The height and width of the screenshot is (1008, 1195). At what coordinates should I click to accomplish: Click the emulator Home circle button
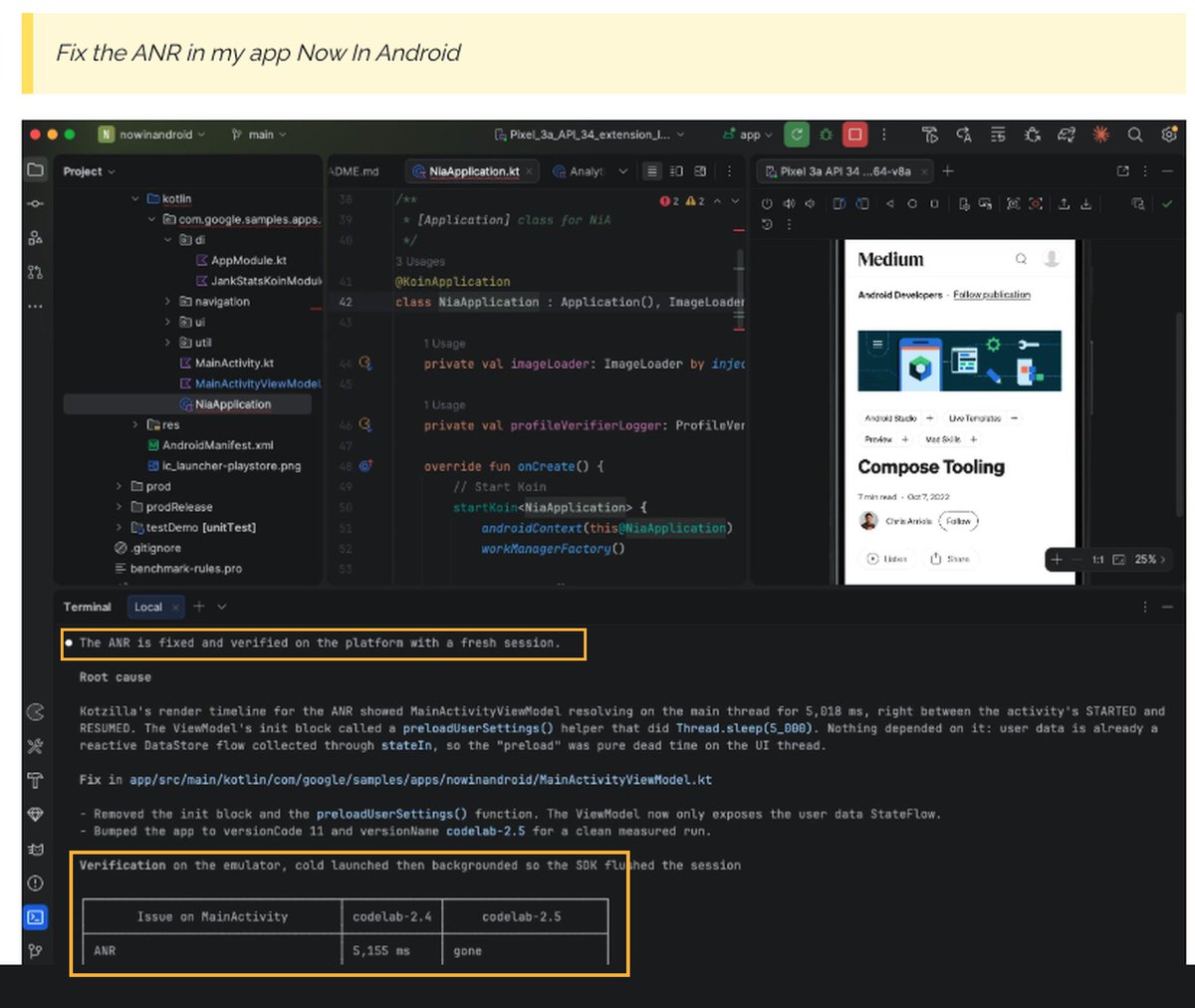pos(911,203)
